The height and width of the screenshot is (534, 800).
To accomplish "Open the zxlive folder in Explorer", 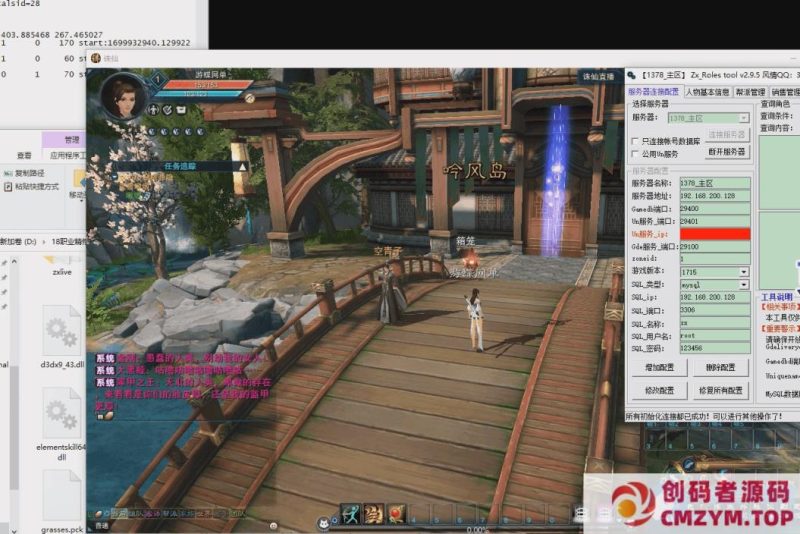I will pyautogui.click(x=62, y=266).
